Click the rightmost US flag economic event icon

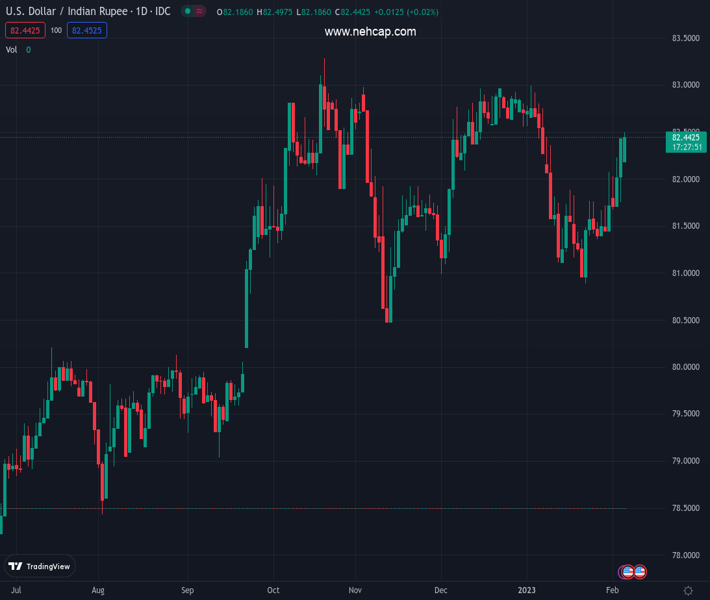point(639,572)
